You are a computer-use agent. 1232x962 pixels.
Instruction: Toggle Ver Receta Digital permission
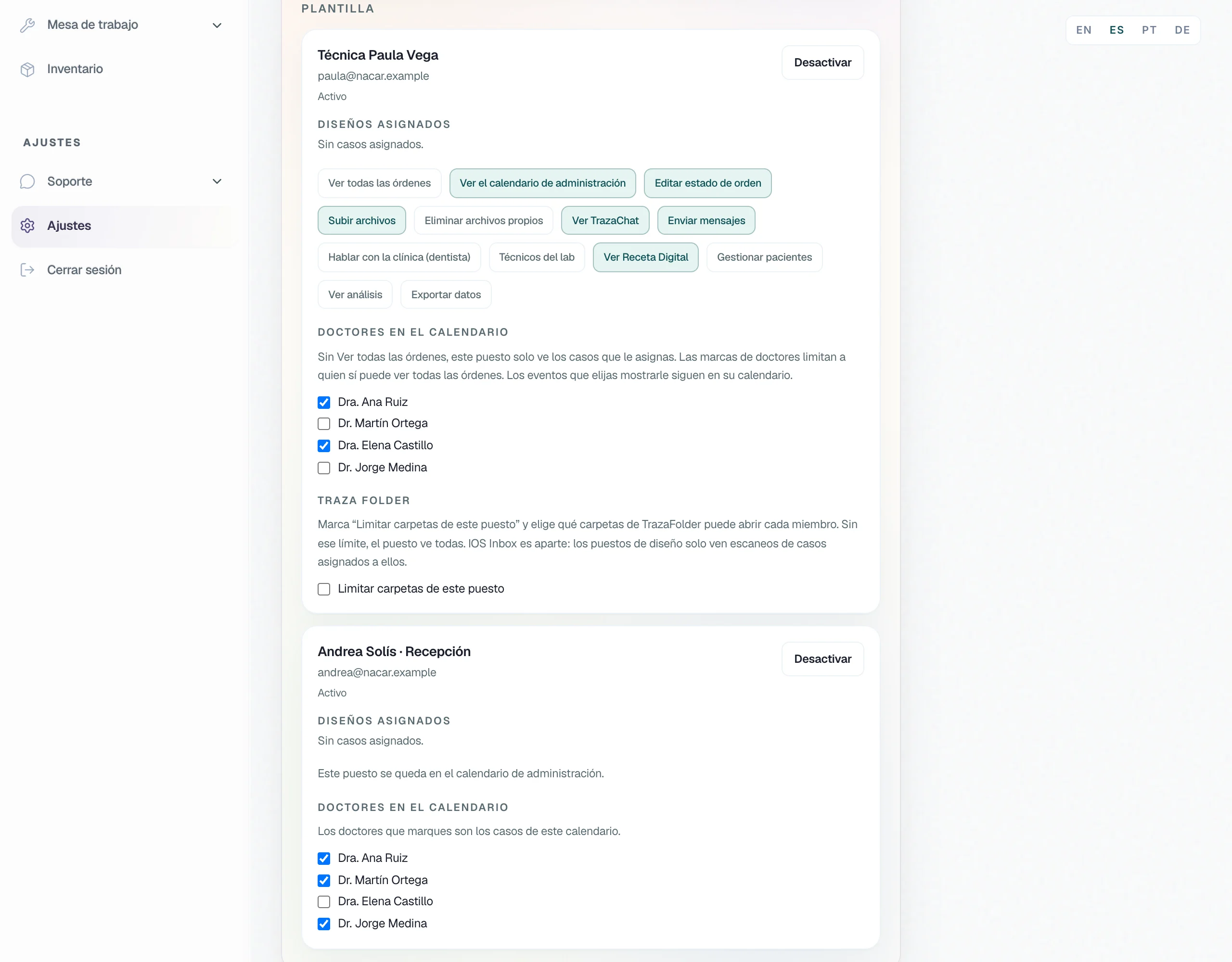[646, 258]
